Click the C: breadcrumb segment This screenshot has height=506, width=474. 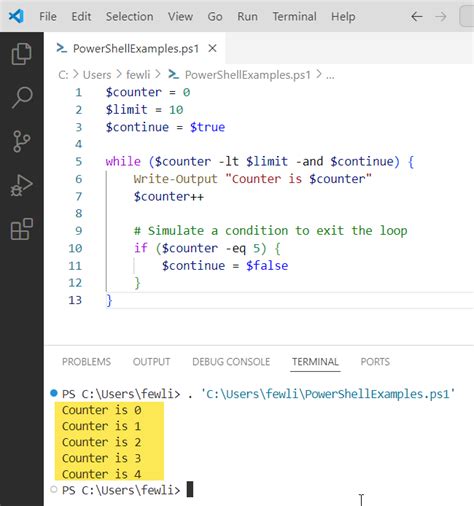(x=63, y=75)
